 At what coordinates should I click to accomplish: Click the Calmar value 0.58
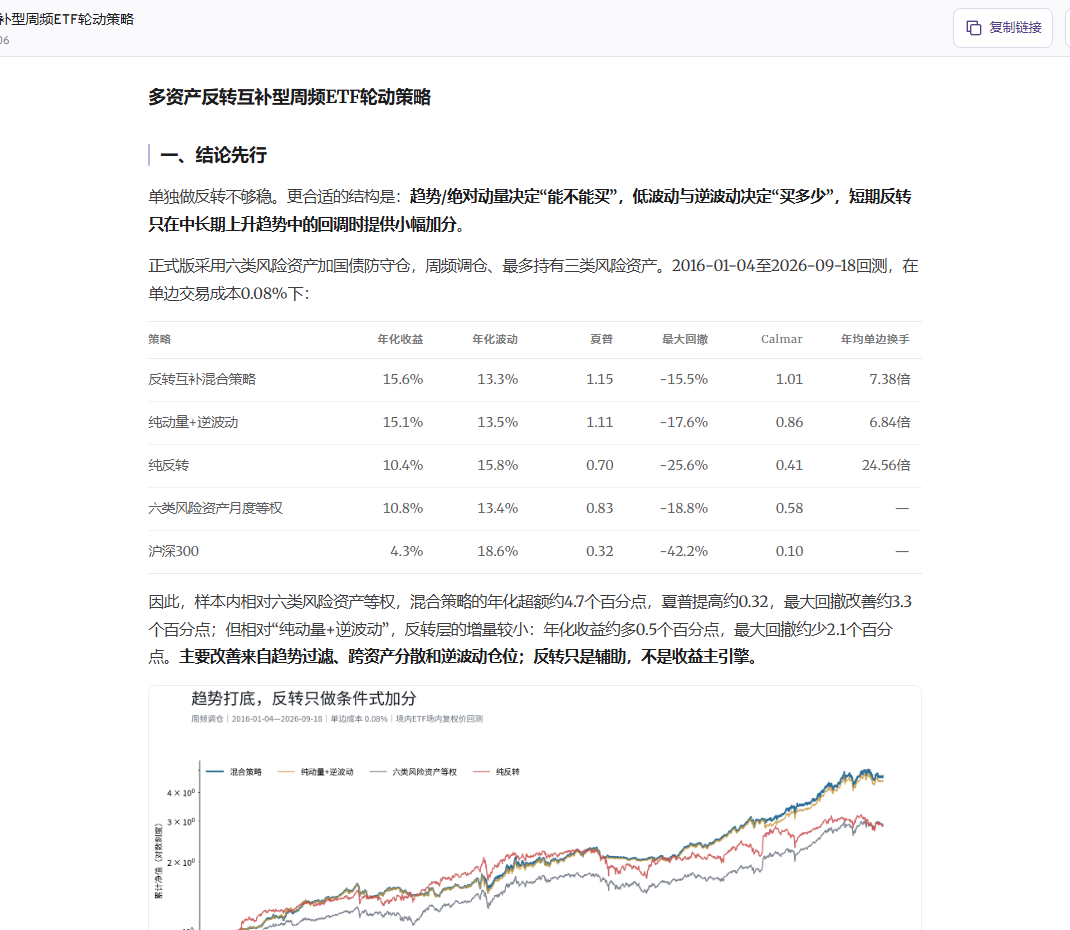click(790, 508)
